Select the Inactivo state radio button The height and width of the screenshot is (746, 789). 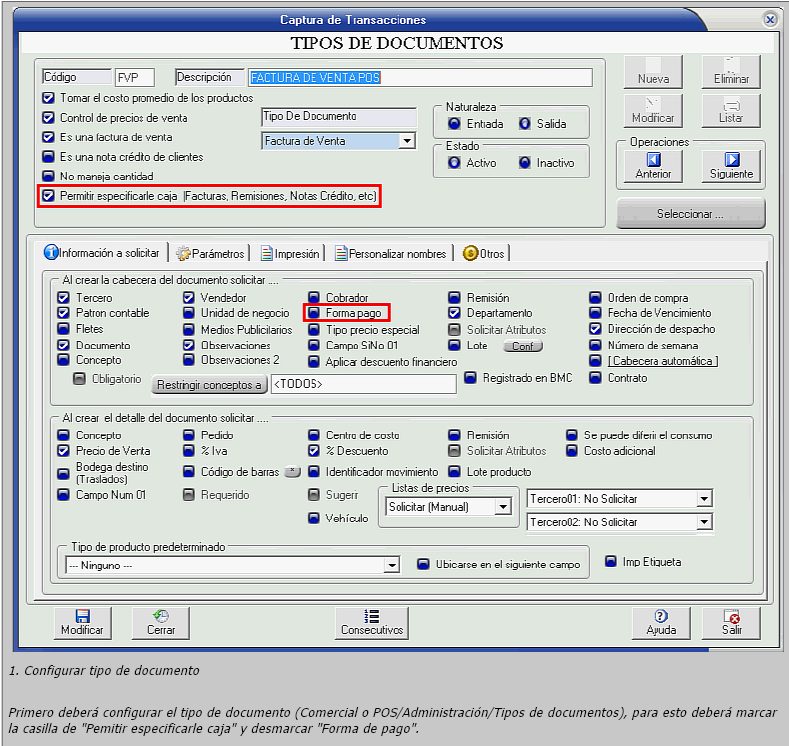pos(525,162)
